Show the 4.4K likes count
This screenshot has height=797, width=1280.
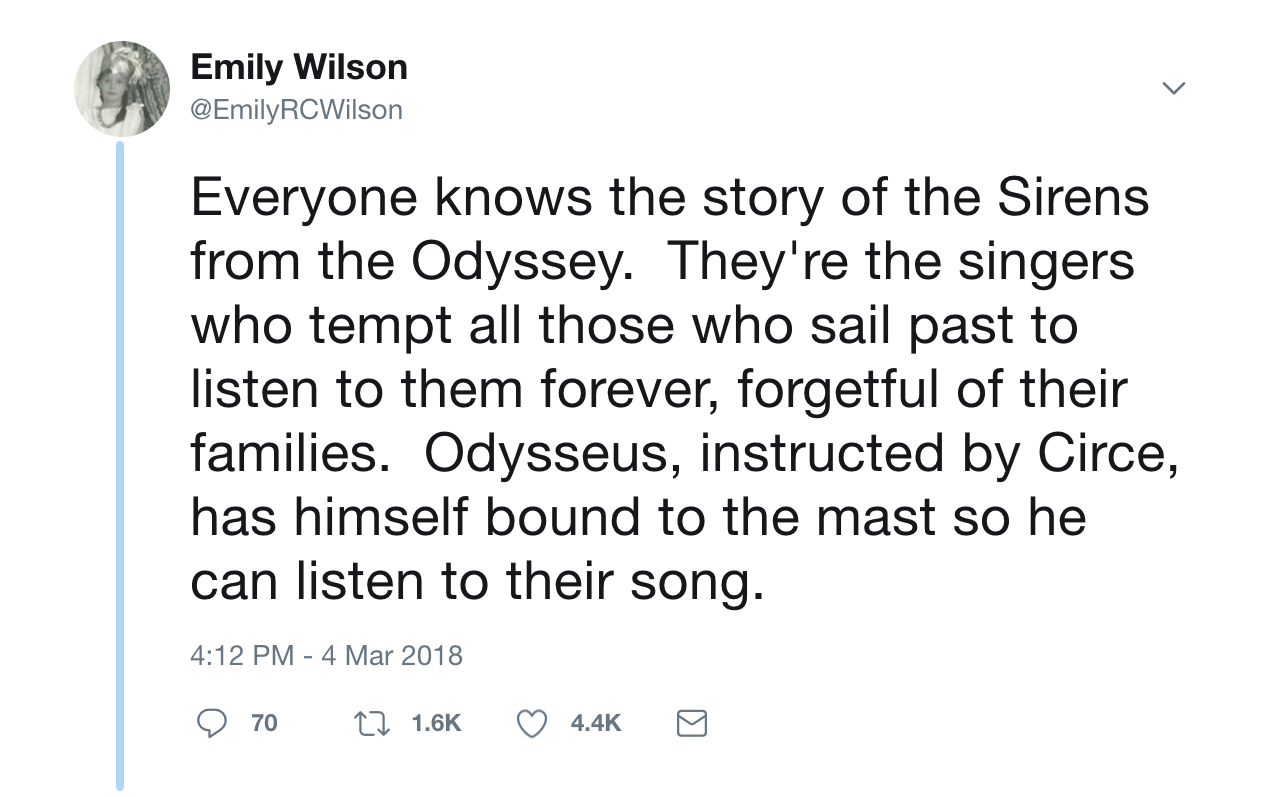(596, 723)
